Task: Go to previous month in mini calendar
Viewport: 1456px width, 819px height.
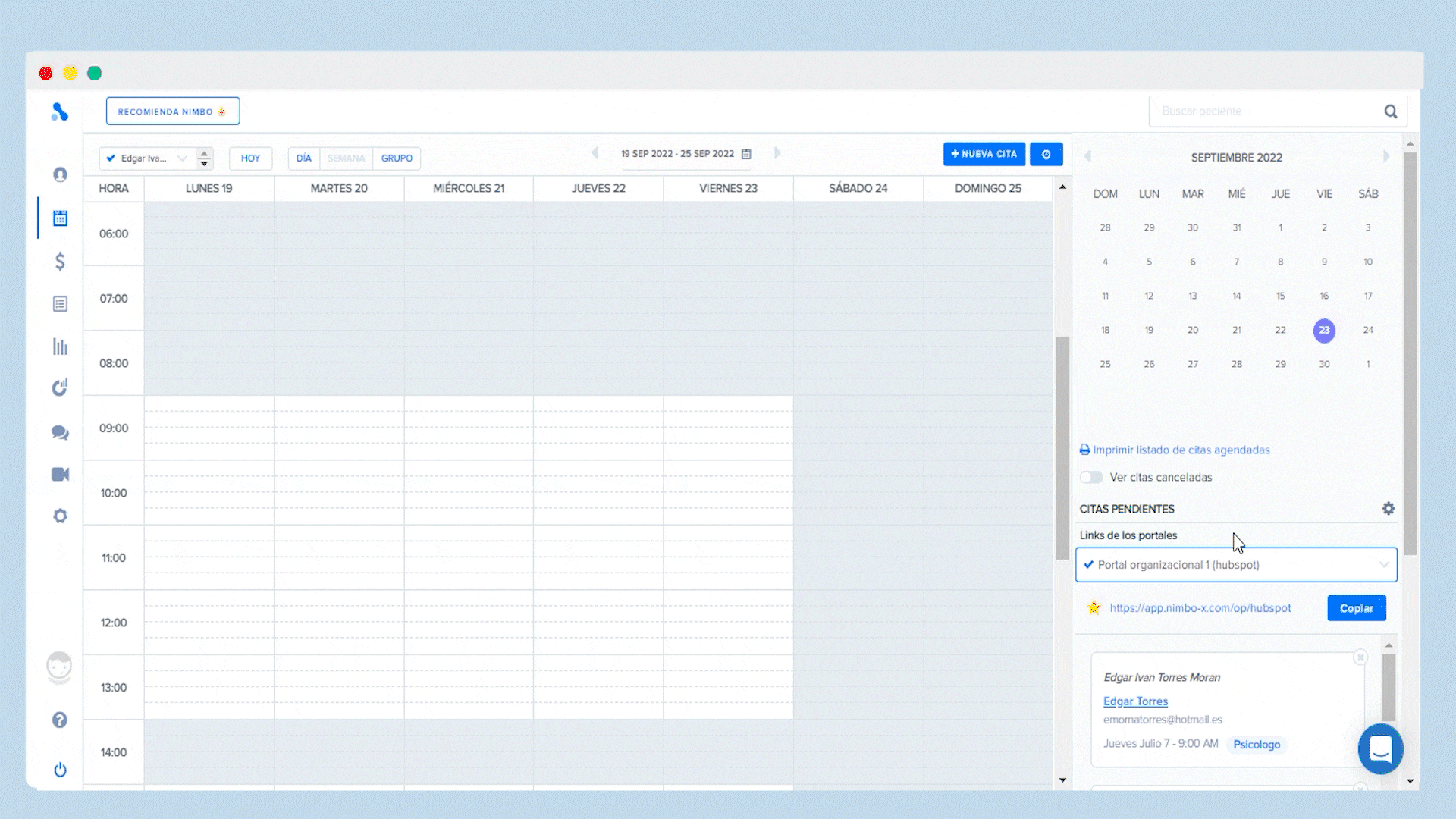Action: pos(1087,156)
